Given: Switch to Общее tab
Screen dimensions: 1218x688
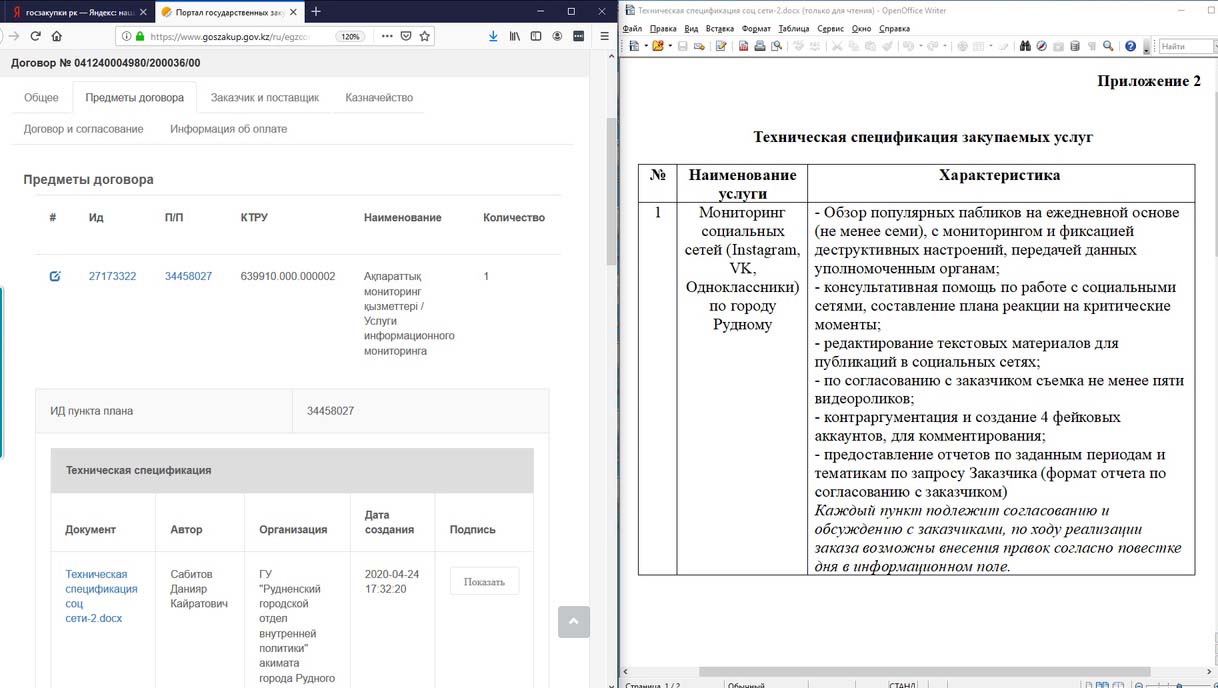Looking at the screenshot, I should click(x=41, y=98).
